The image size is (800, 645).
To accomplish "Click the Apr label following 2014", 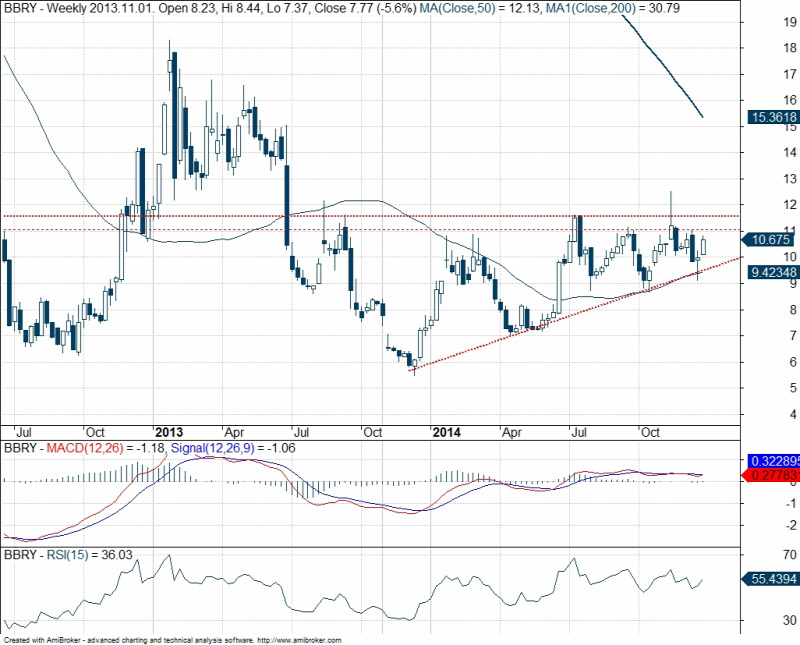I will click(x=512, y=433).
